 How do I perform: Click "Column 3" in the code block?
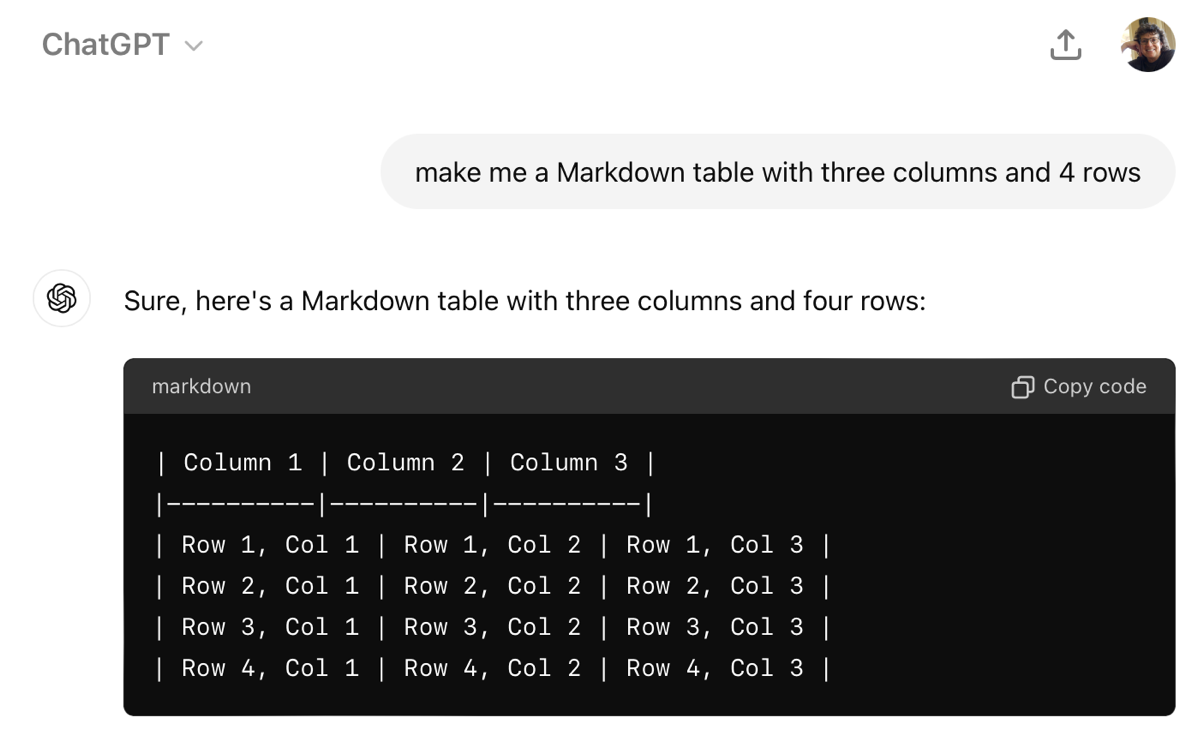(568, 463)
